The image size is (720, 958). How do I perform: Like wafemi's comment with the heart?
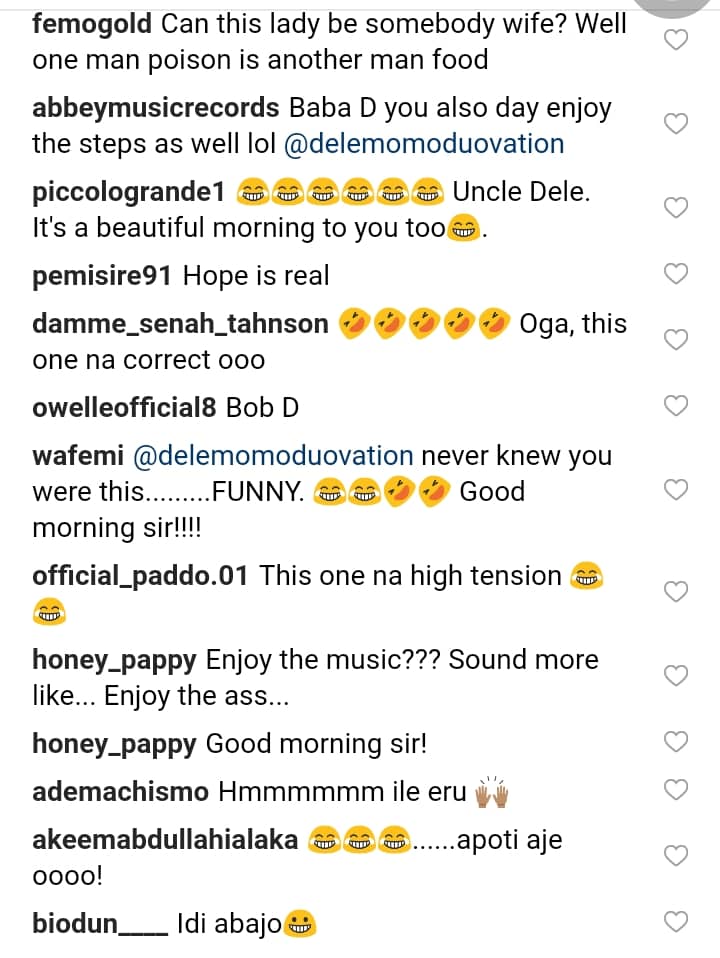pos(677,490)
